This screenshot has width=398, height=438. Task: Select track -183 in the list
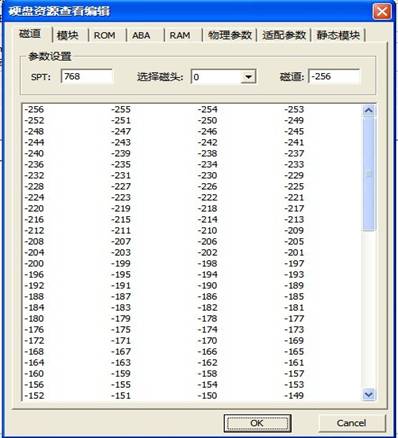pyautogui.click(x=121, y=307)
